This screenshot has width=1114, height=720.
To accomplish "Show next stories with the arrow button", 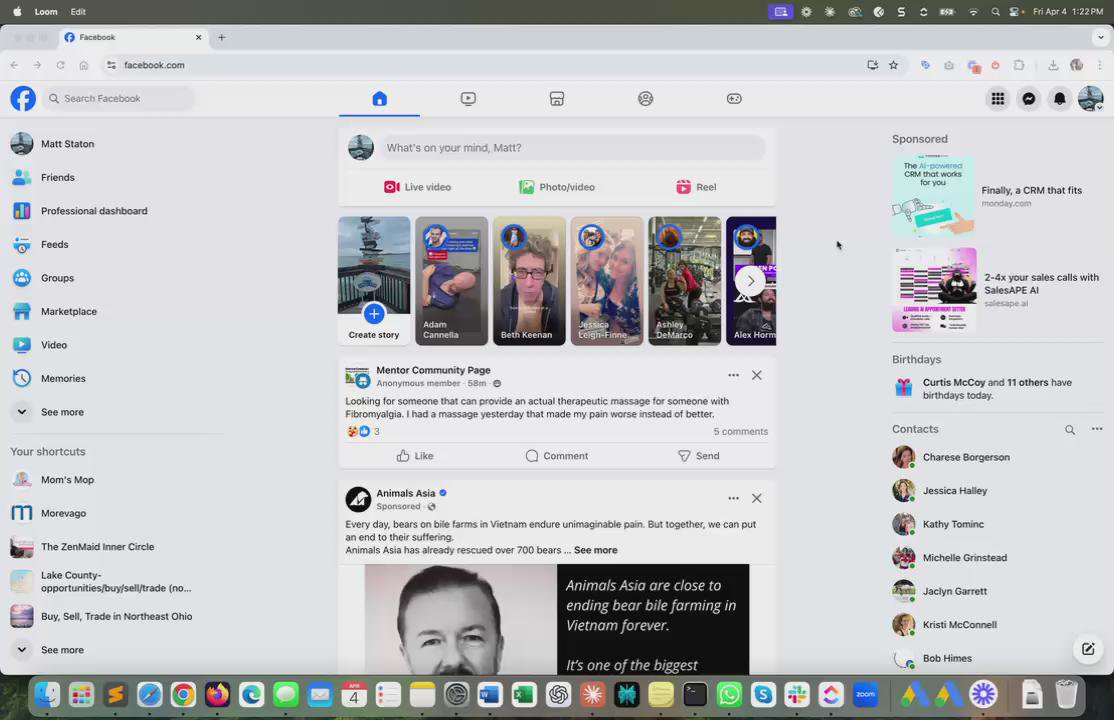I will tap(750, 281).
